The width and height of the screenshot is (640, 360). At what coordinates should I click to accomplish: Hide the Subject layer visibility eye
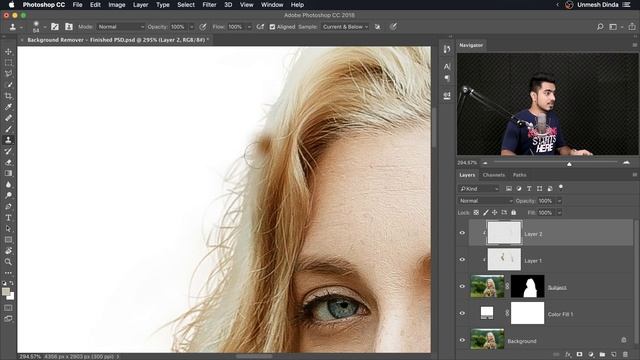(462, 287)
